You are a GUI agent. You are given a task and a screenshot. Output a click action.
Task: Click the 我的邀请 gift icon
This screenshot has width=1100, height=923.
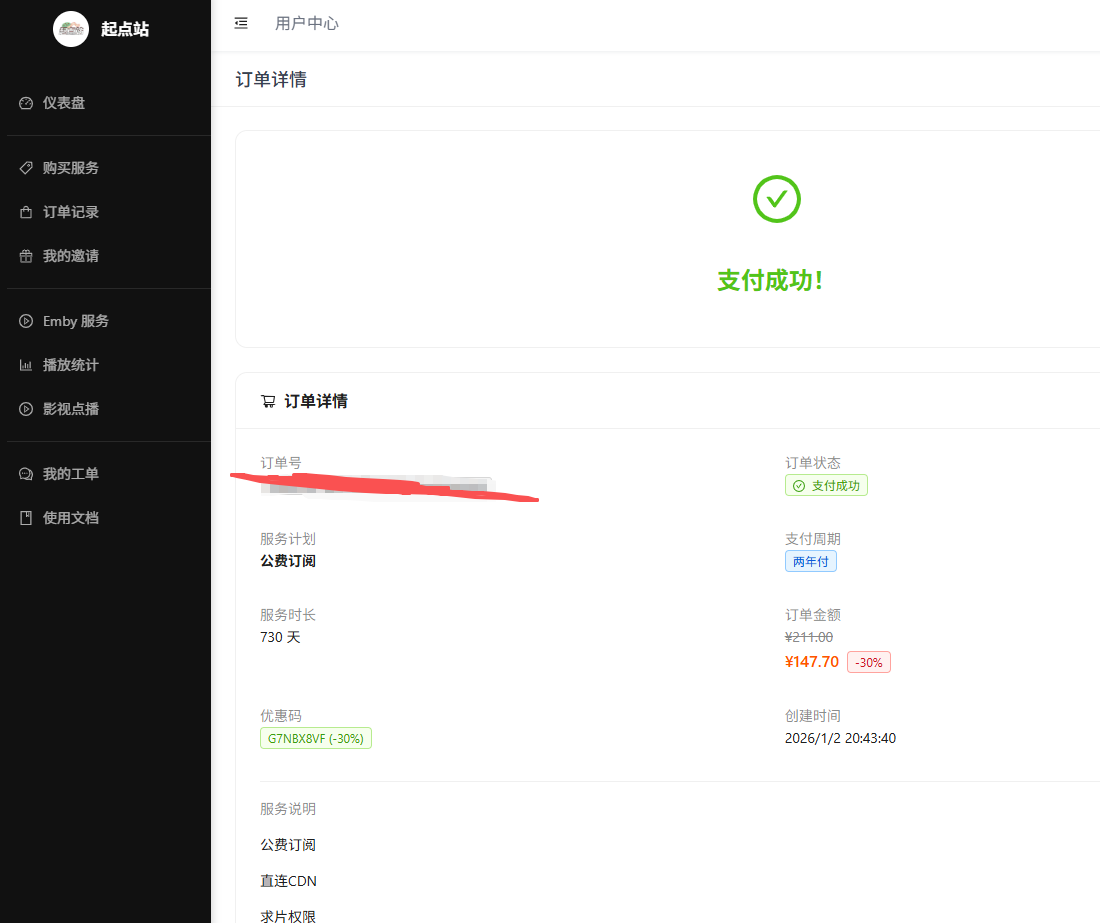26,256
